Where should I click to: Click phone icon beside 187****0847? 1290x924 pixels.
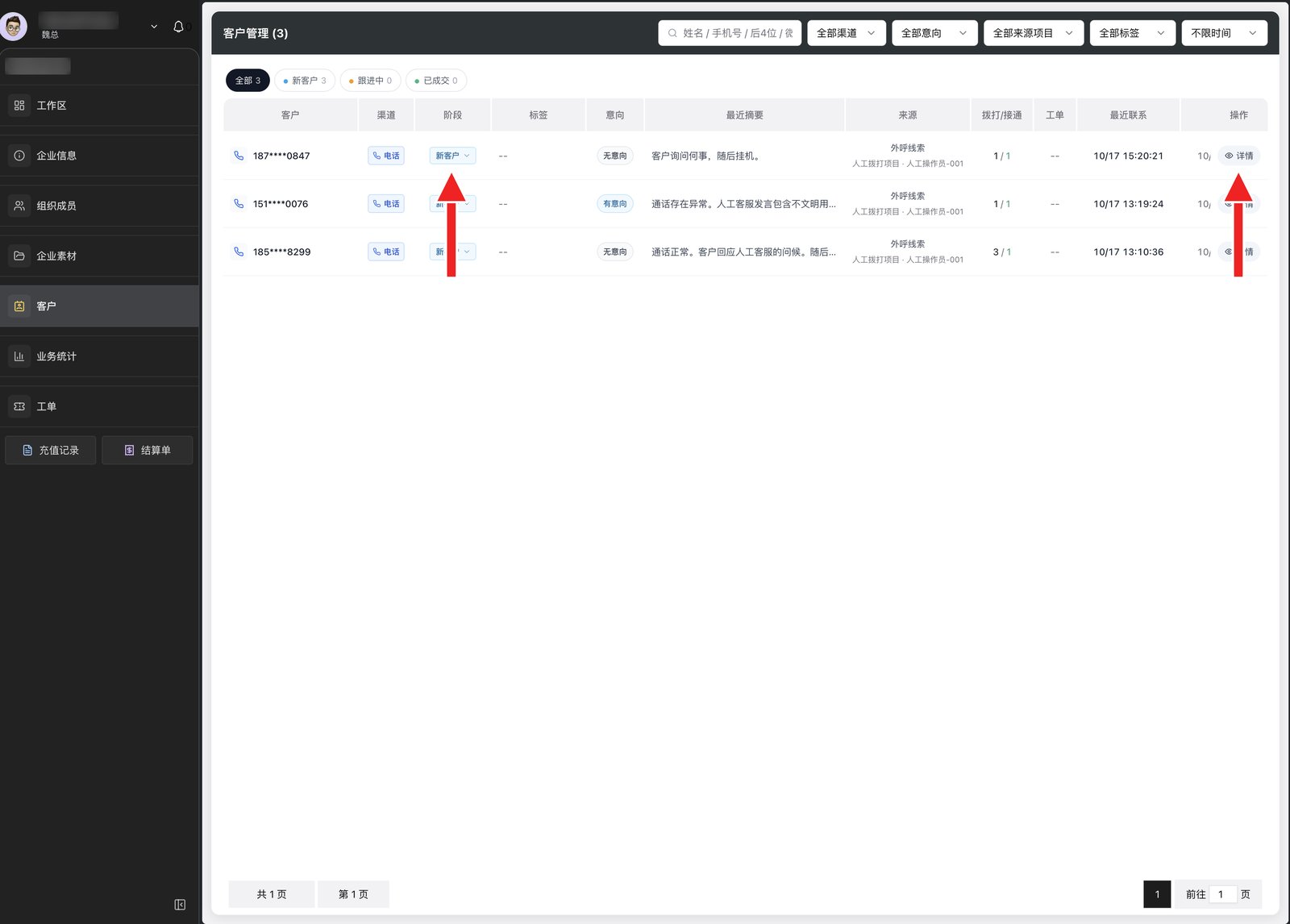[239, 156]
